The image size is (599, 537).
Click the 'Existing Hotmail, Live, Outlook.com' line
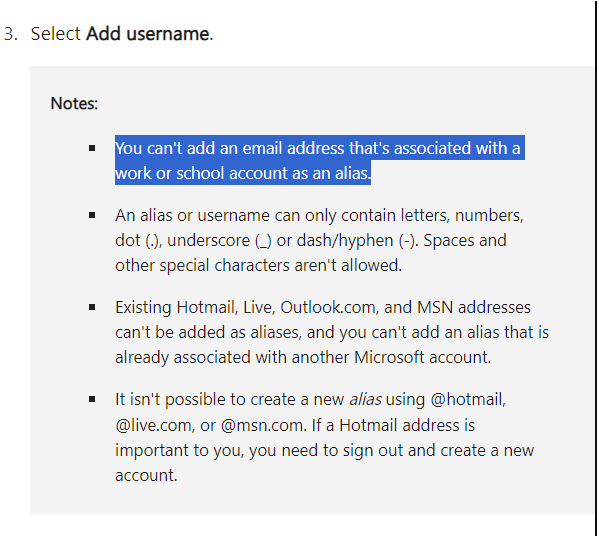pos(323,307)
